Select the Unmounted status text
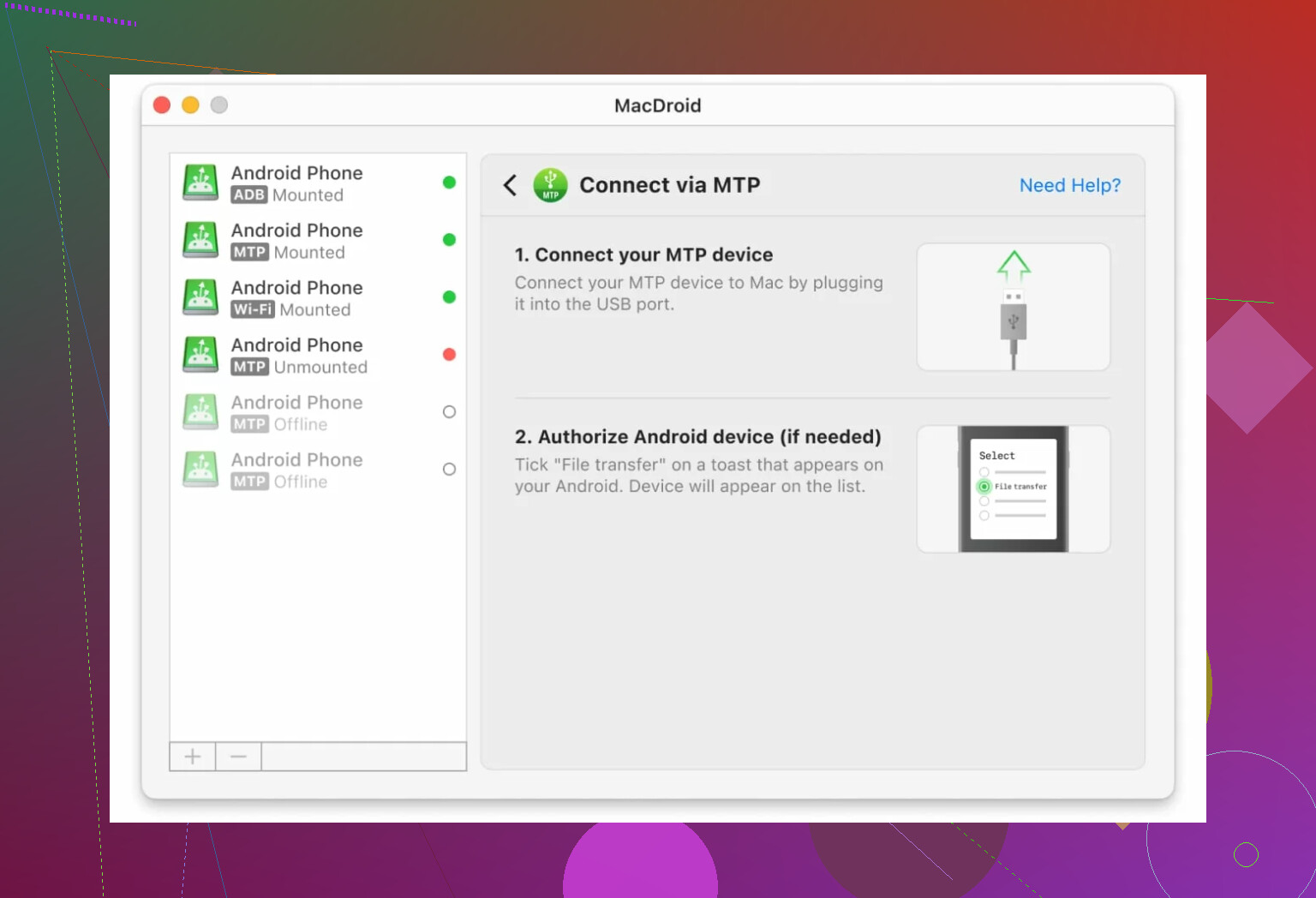Screen dimensions: 1316x898 (320, 367)
